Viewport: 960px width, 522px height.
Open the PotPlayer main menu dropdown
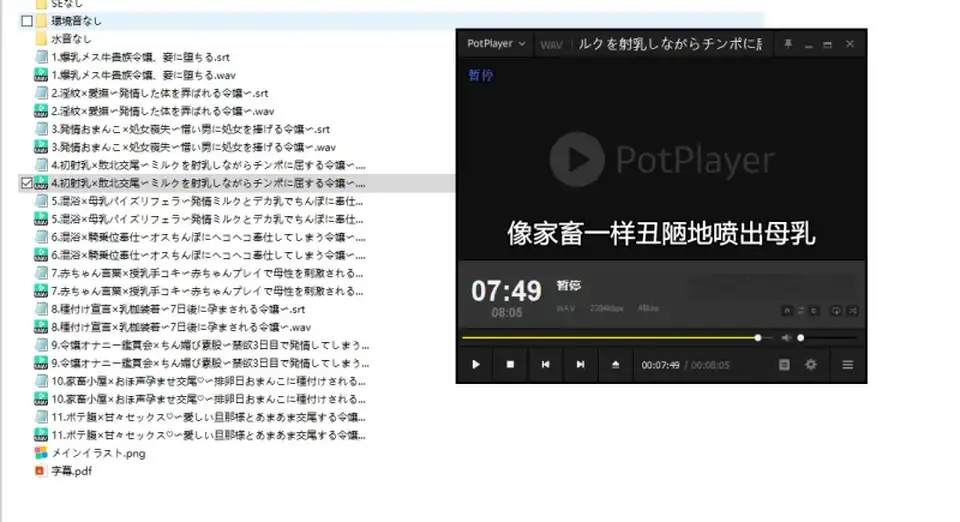pos(496,44)
